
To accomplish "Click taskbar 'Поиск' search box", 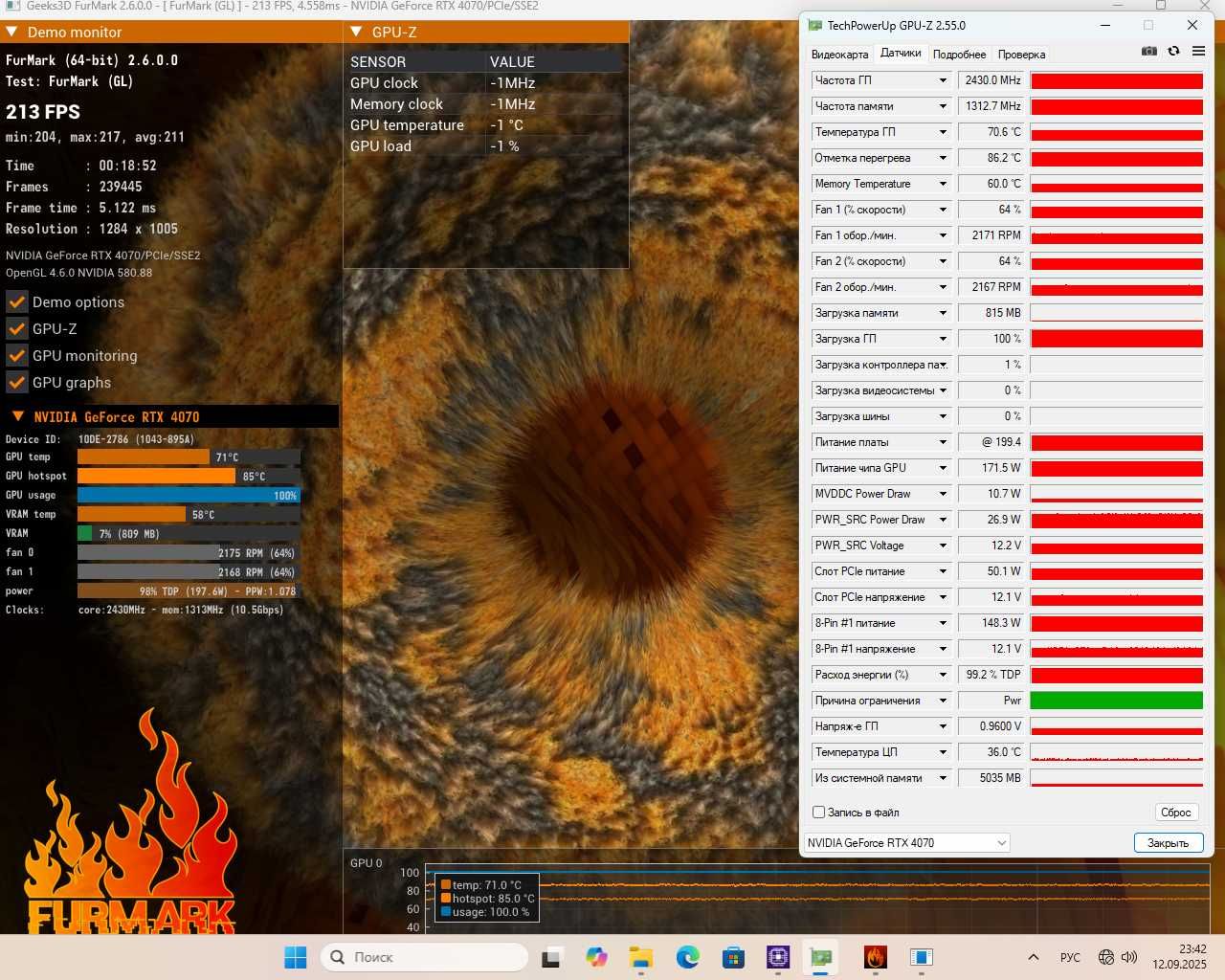I will point(424,957).
